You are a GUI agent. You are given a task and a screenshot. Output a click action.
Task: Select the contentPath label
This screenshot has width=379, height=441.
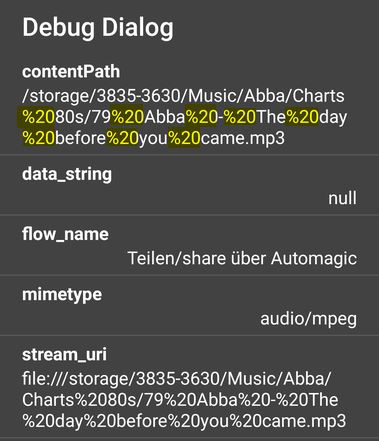[x=71, y=72]
